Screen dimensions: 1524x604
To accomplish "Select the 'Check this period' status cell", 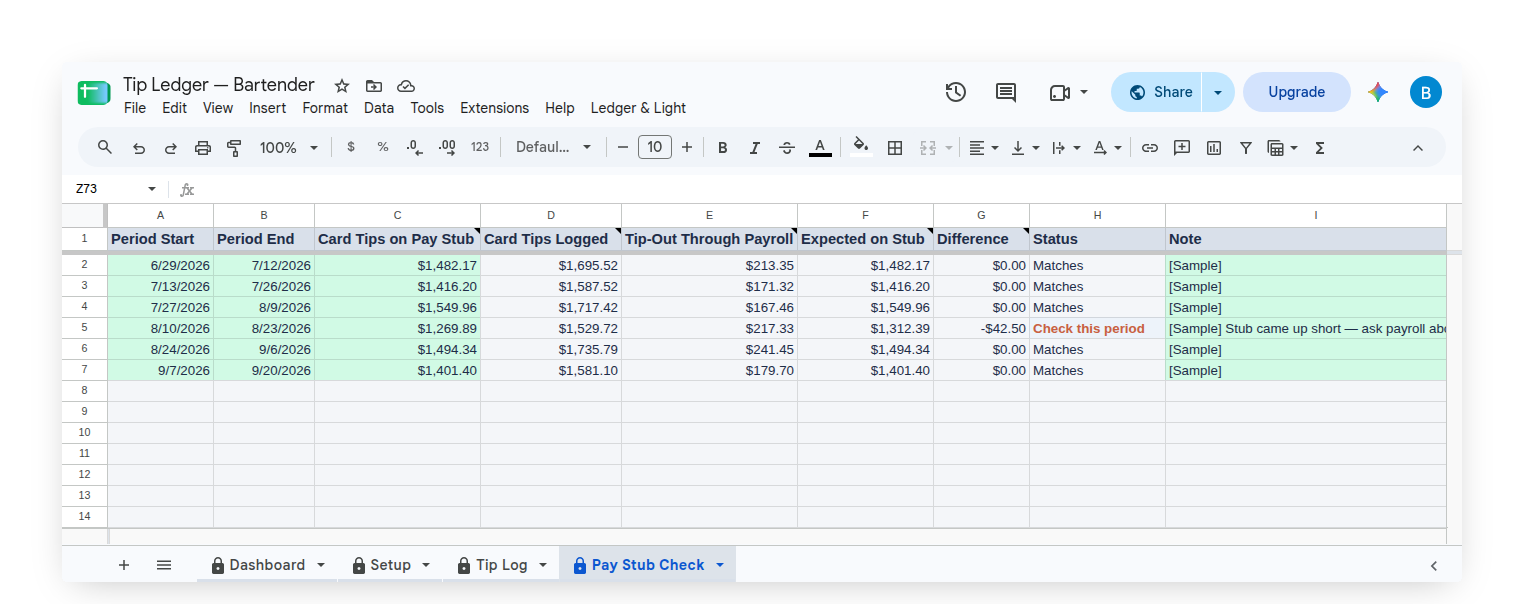I will 1097,328.
